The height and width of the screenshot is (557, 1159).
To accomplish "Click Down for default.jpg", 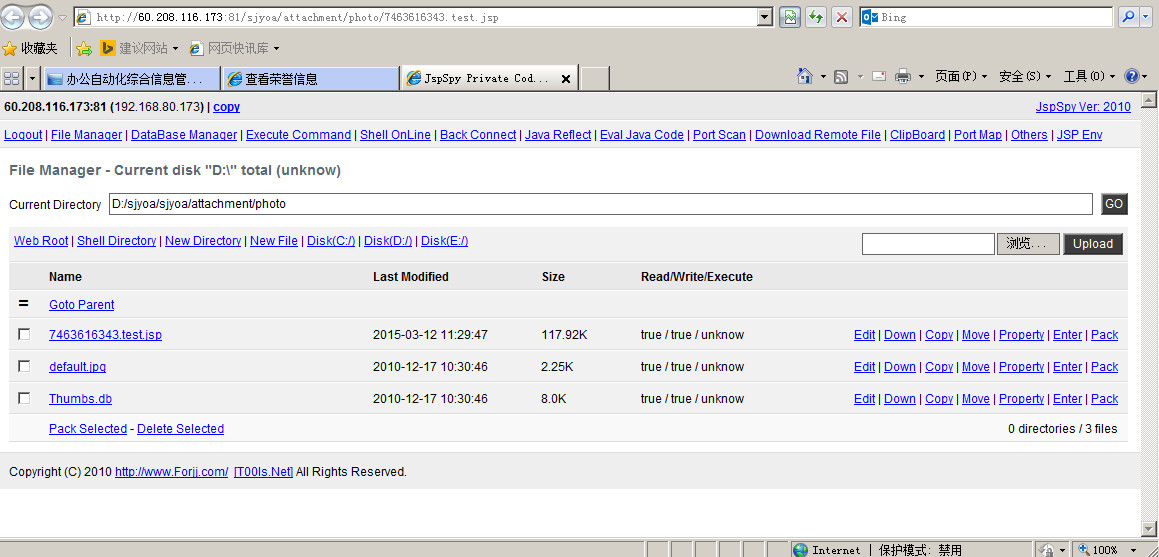I will coord(900,366).
